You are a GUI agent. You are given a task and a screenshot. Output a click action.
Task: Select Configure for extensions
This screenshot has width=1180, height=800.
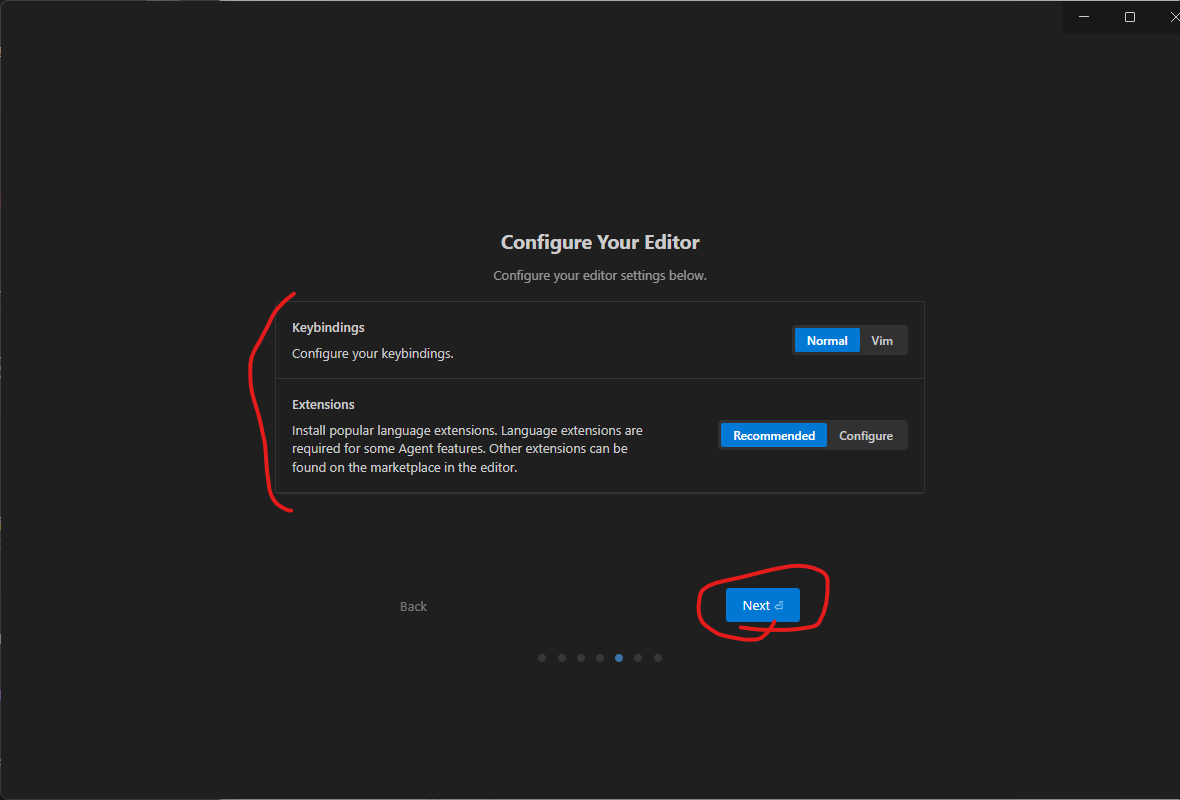click(865, 436)
